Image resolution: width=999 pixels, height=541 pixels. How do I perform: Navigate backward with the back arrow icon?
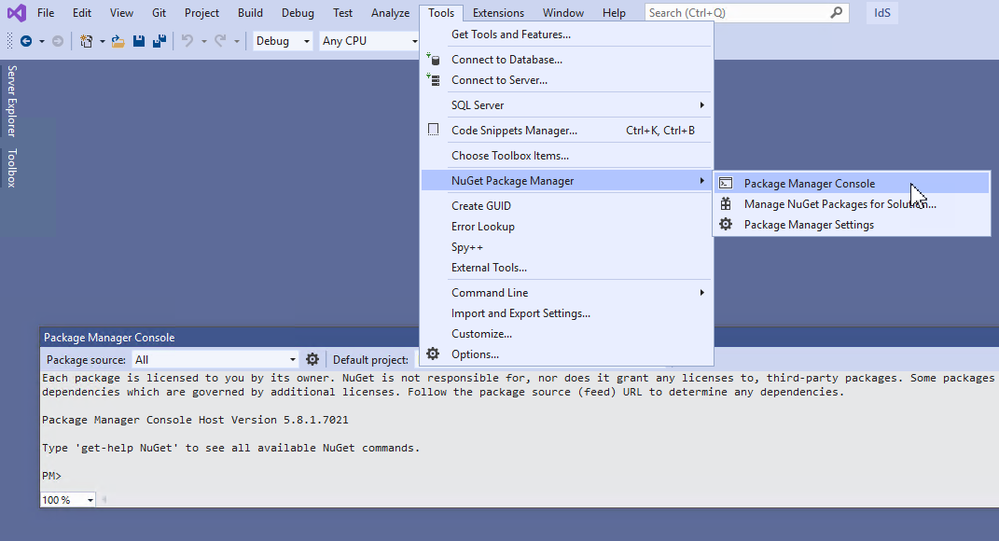(x=26, y=41)
